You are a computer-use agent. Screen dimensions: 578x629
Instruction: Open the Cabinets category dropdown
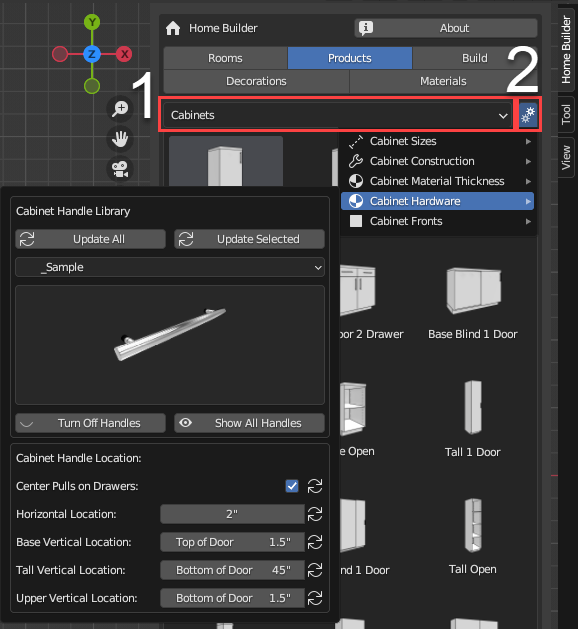point(338,115)
